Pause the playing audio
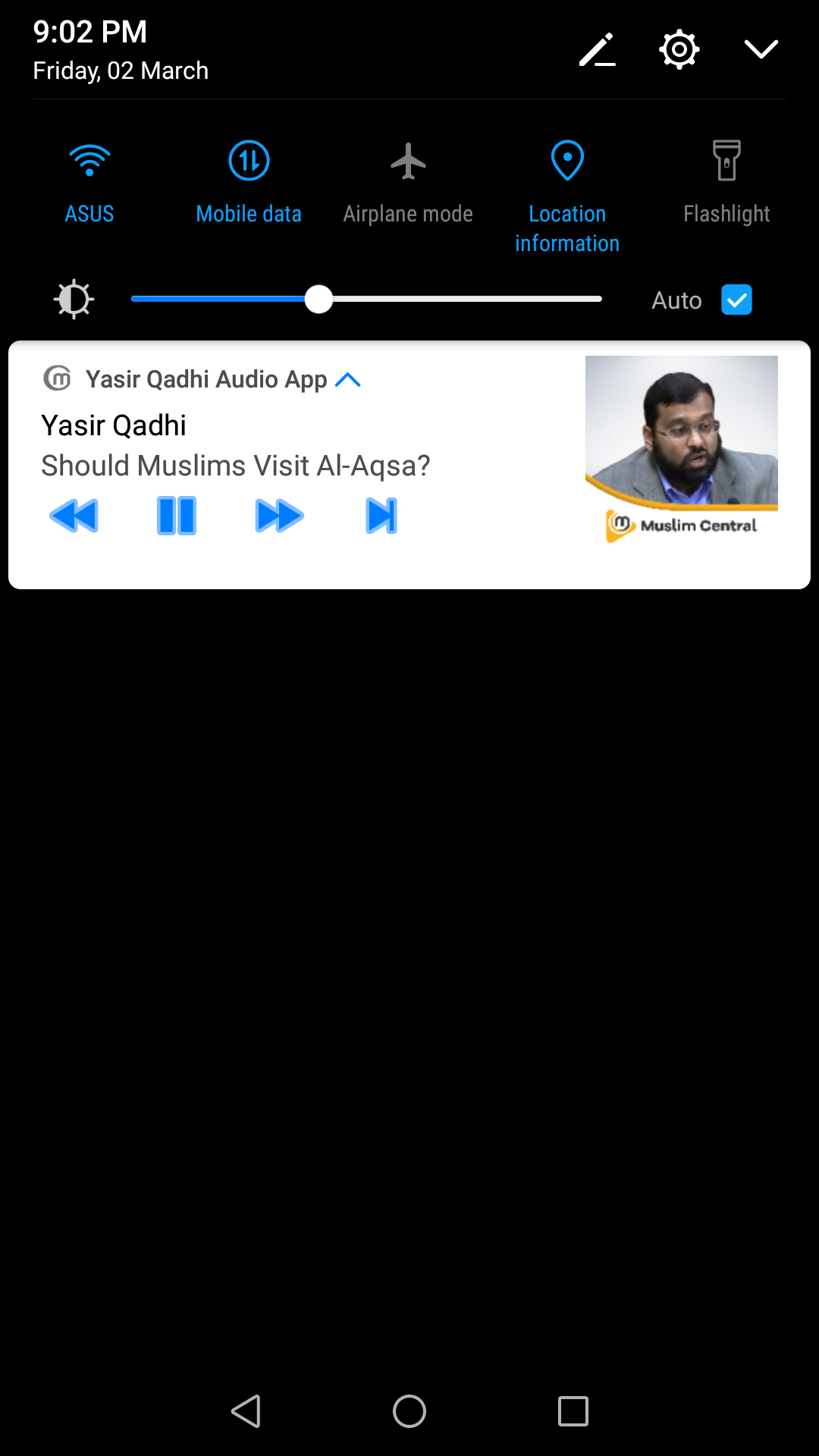 [x=177, y=516]
